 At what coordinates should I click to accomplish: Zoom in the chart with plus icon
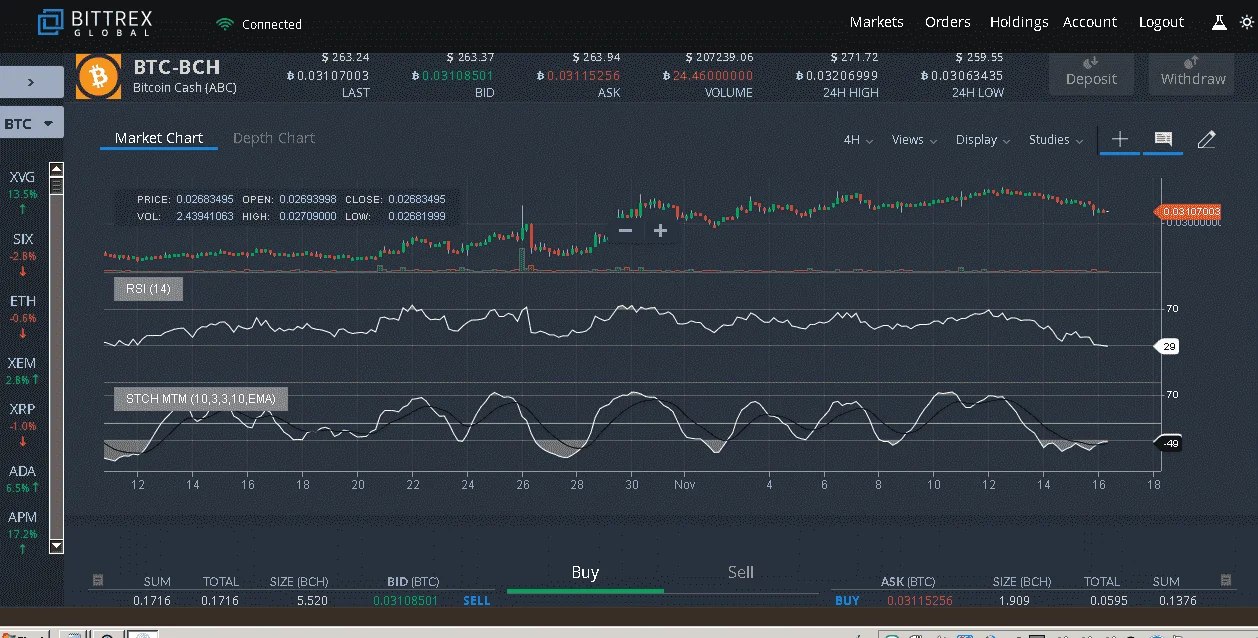[660, 231]
